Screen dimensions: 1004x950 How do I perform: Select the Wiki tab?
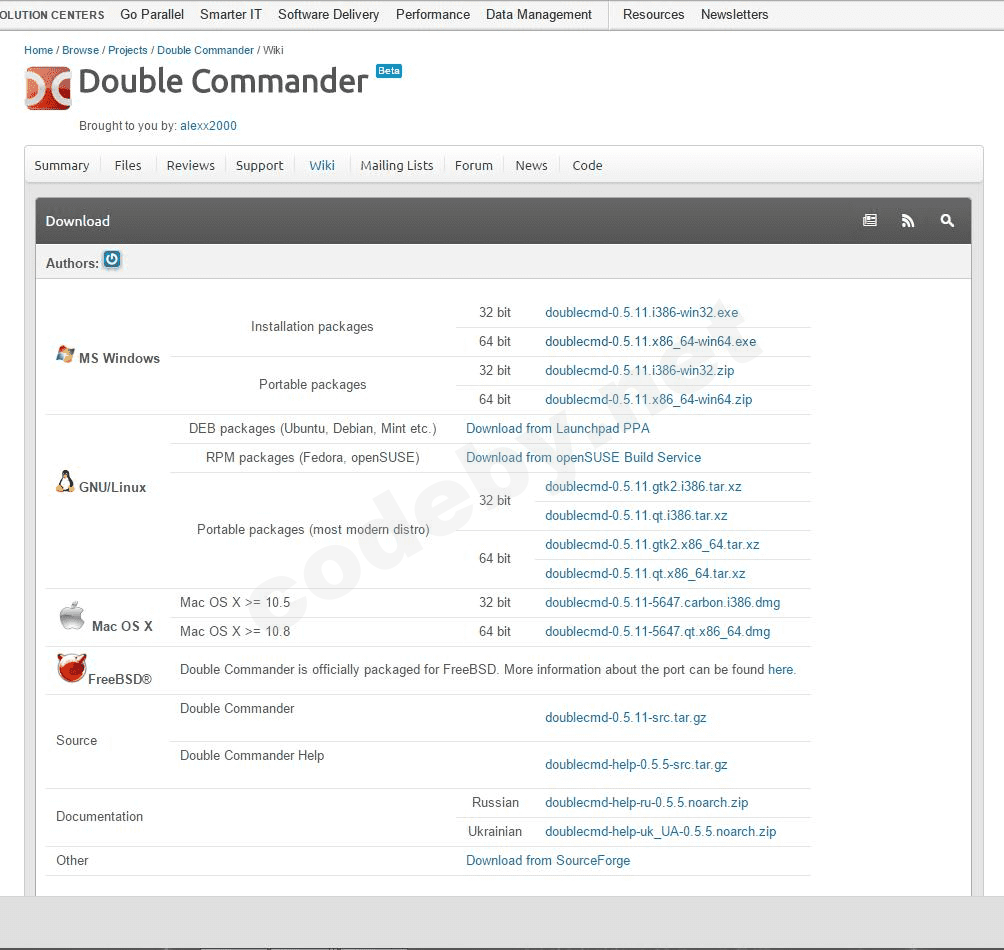pyautogui.click(x=322, y=165)
